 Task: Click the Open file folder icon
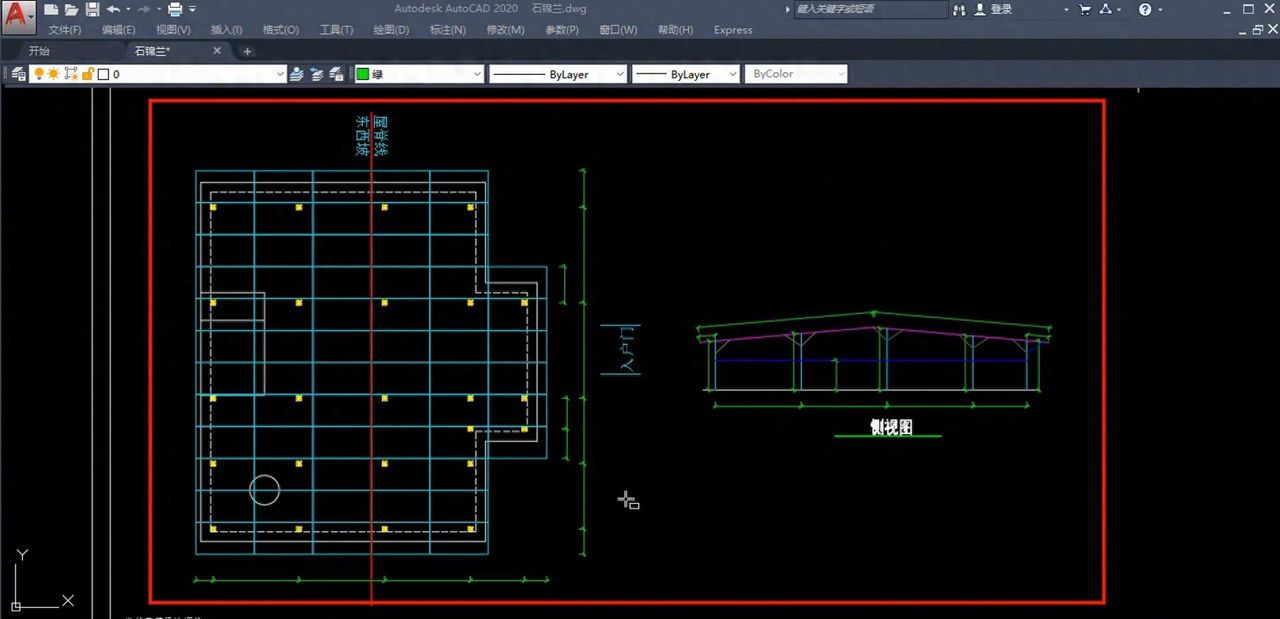tap(71, 9)
